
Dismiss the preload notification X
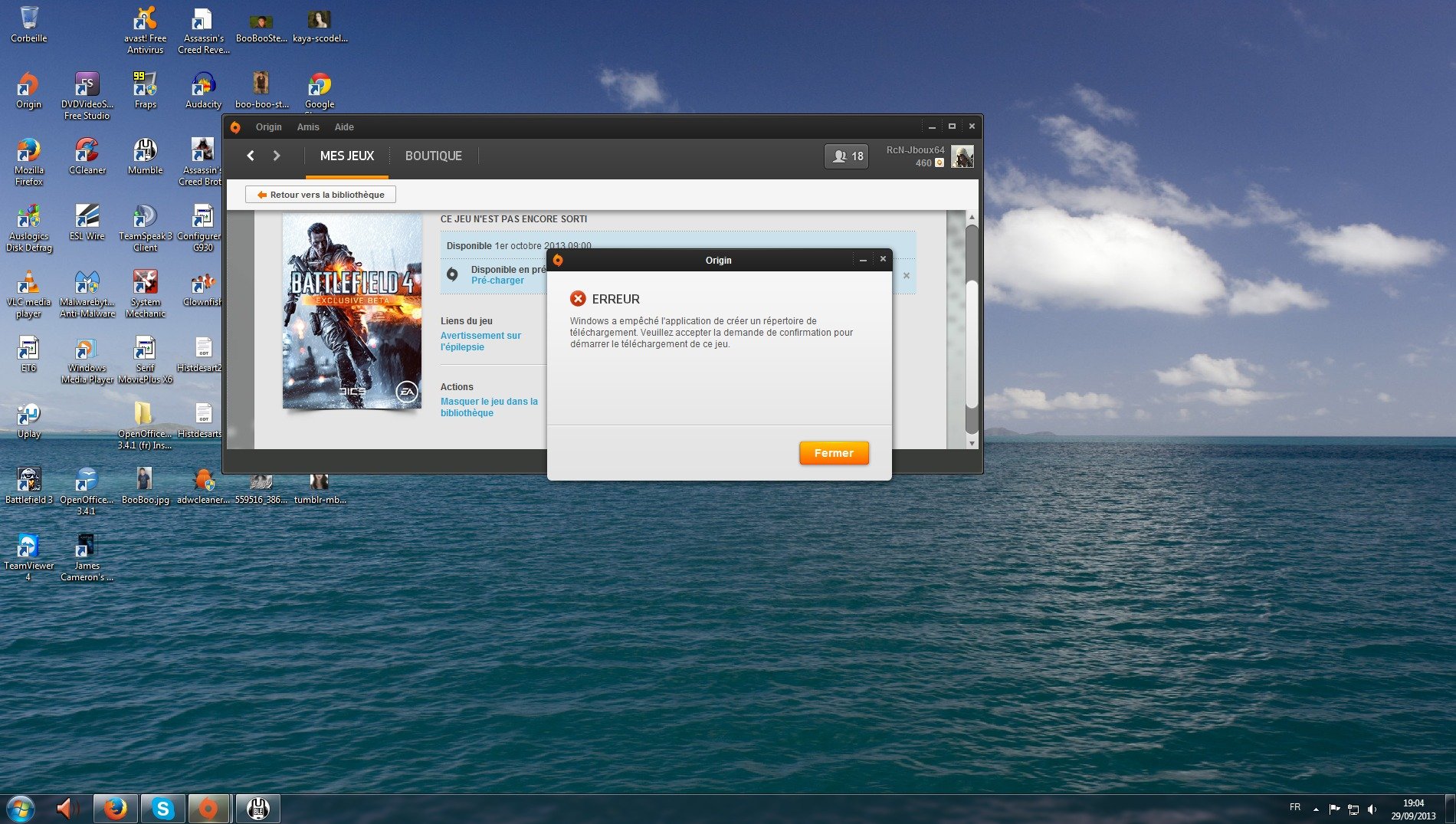907,276
